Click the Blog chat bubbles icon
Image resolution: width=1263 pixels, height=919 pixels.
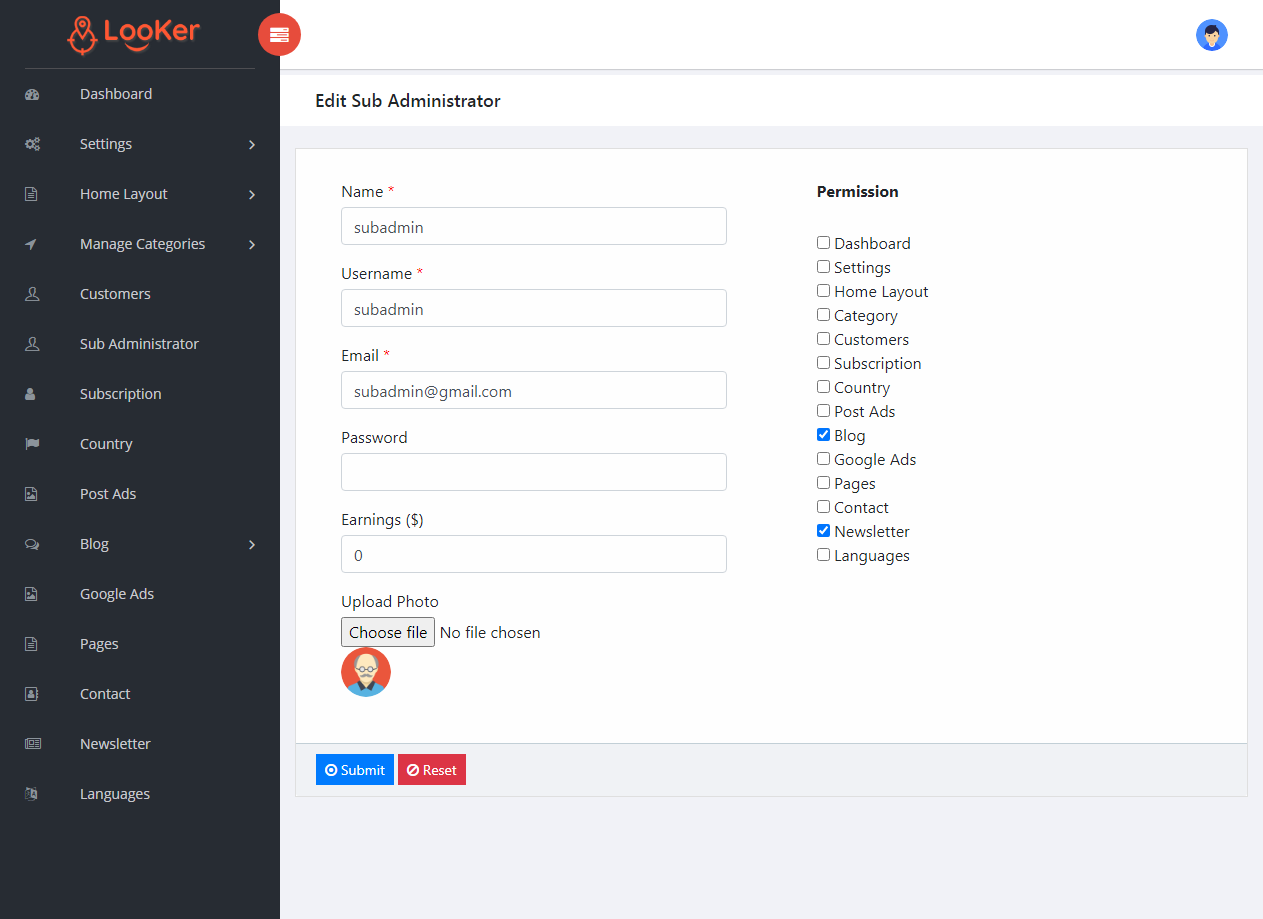(32, 544)
